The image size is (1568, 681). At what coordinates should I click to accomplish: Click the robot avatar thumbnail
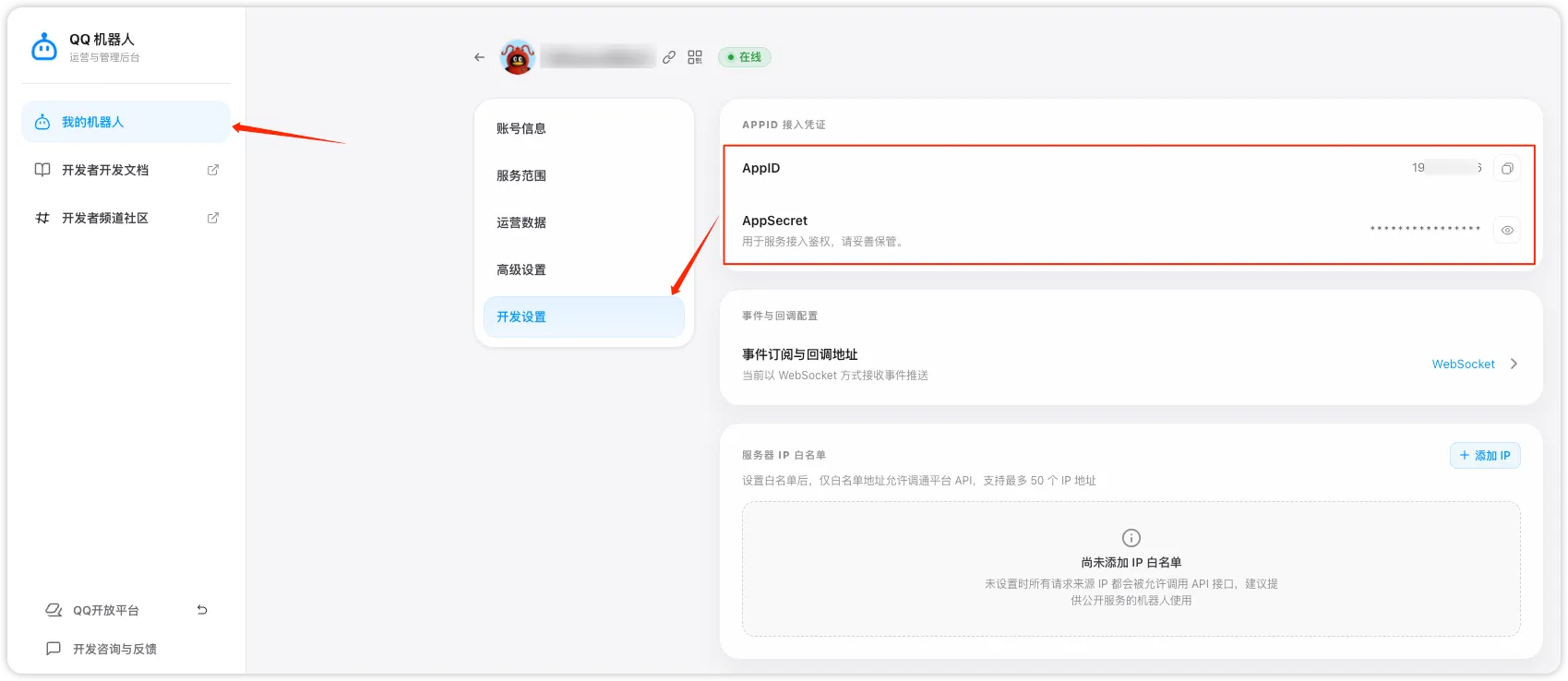point(518,57)
